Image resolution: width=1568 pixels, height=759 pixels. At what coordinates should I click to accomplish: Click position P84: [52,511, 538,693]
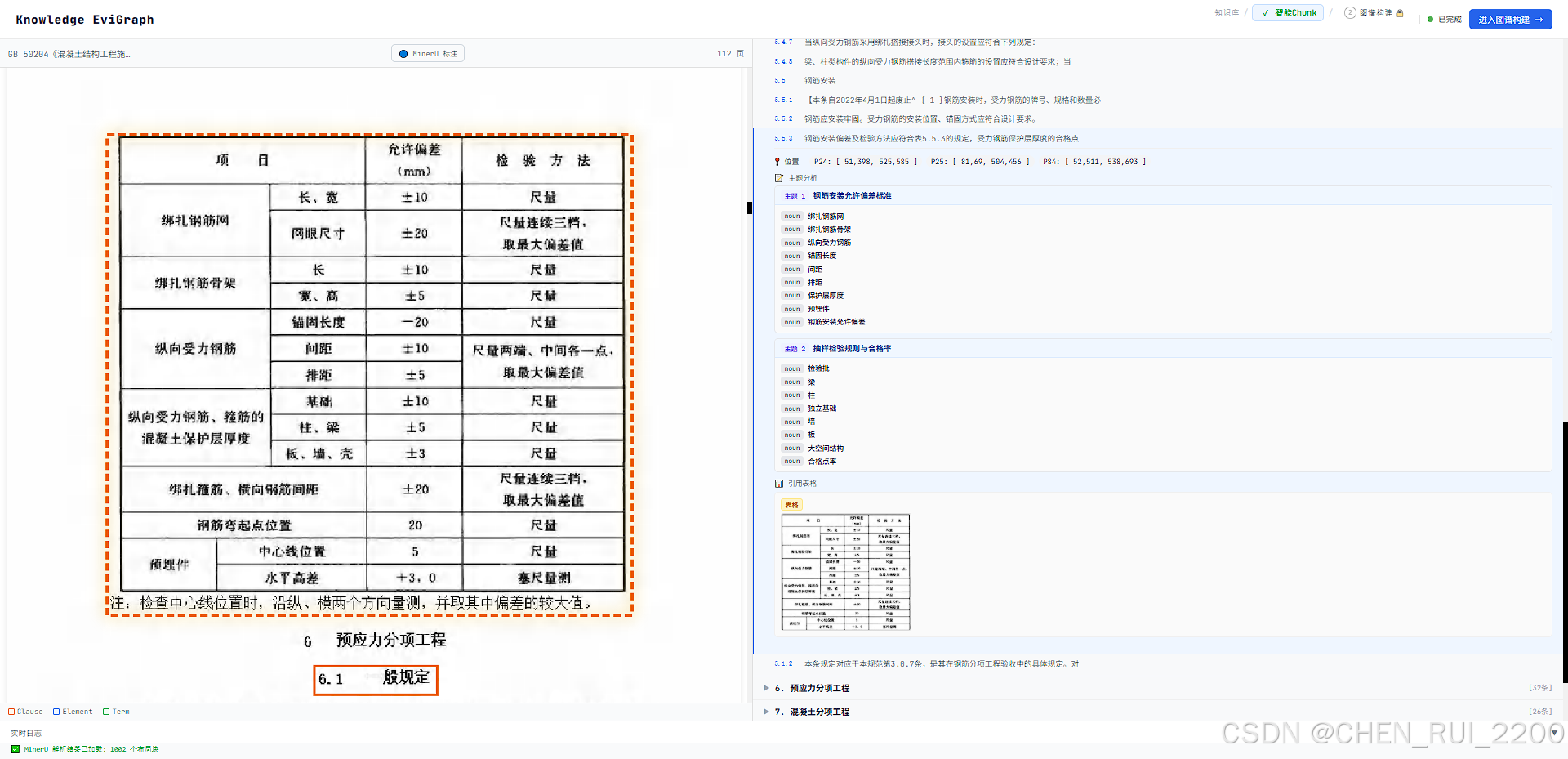1094,162
